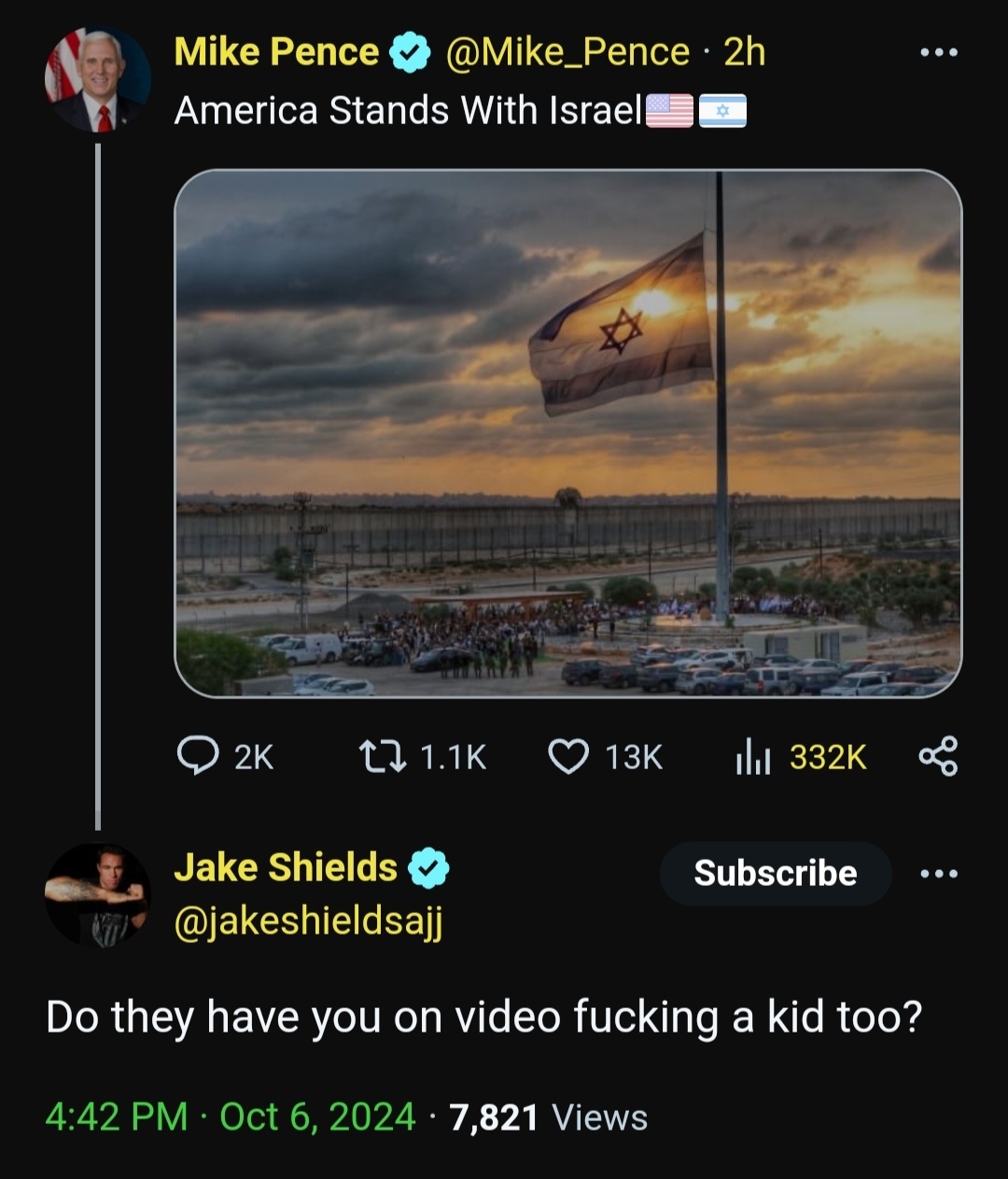Open the @Mike_Pence handle

[x=567, y=52]
